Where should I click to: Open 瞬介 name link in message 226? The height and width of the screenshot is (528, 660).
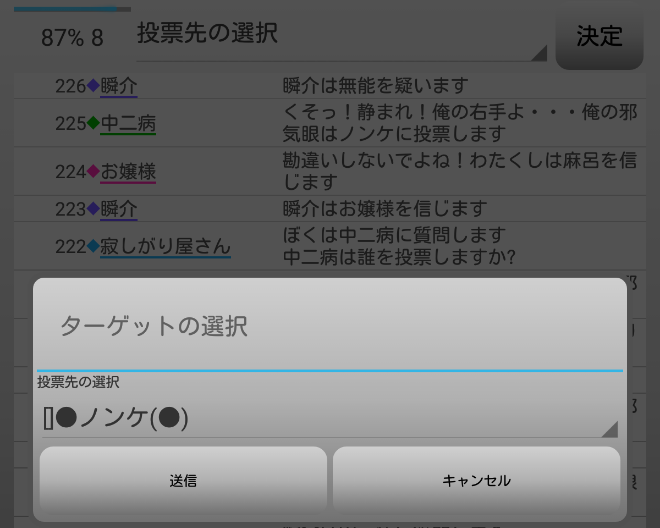point(119,86)
